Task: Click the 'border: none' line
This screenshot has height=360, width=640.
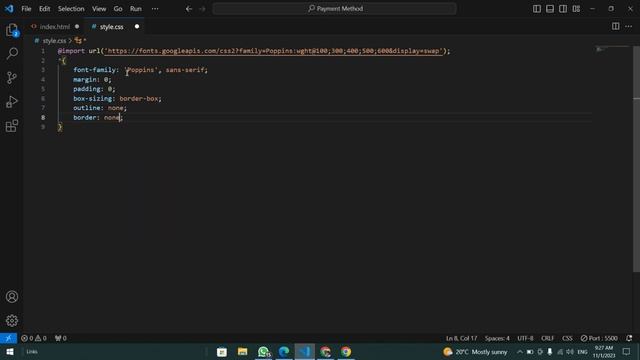Action: pos(98,118)
